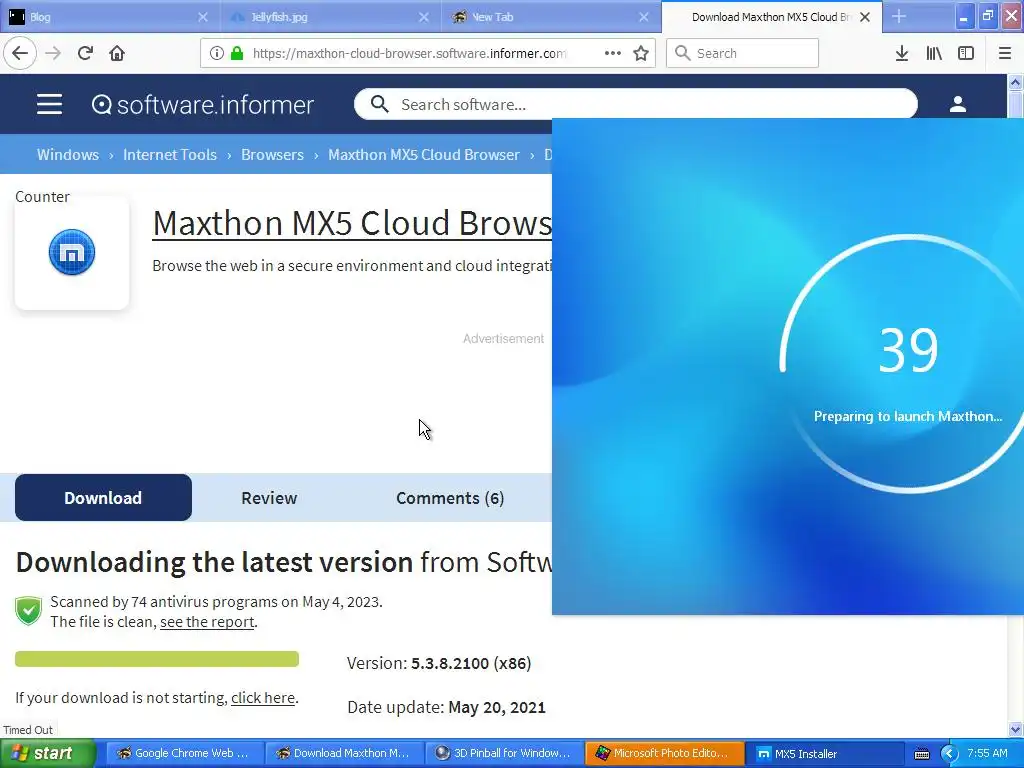
Task: Click the 'click here' download link
Action: [x=263, y=698]
